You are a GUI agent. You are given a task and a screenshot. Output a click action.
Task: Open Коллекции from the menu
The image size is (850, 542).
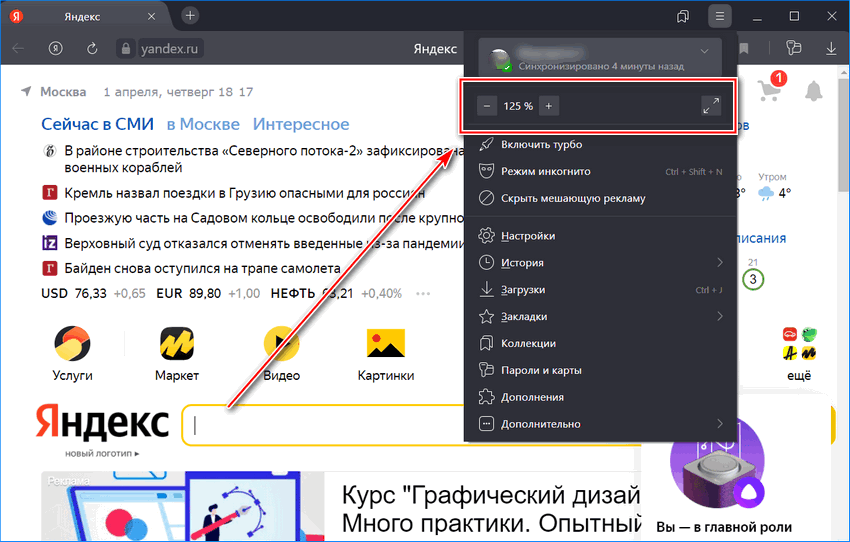pos(600,343)
